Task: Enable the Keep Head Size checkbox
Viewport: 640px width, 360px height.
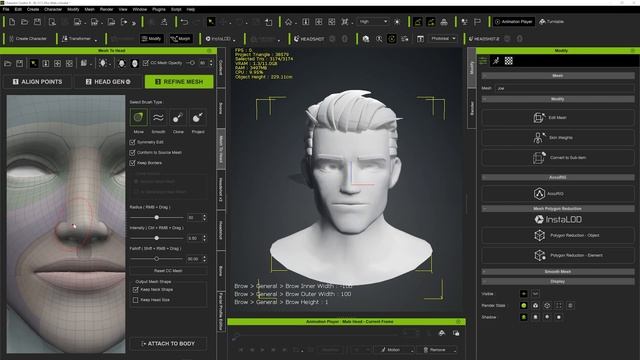Action: coord(136,300)
